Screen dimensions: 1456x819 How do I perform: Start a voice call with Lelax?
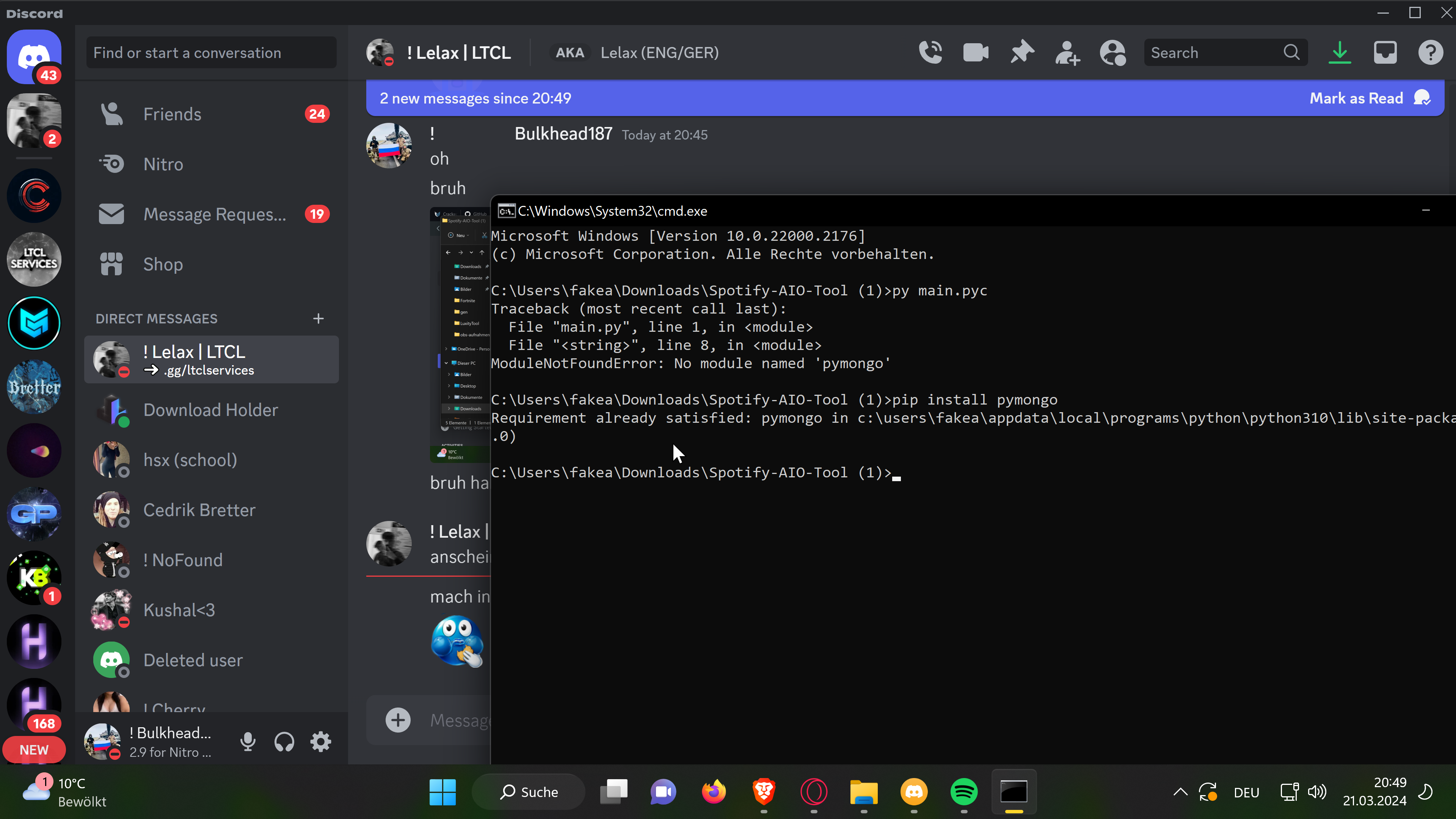[930, 53]
